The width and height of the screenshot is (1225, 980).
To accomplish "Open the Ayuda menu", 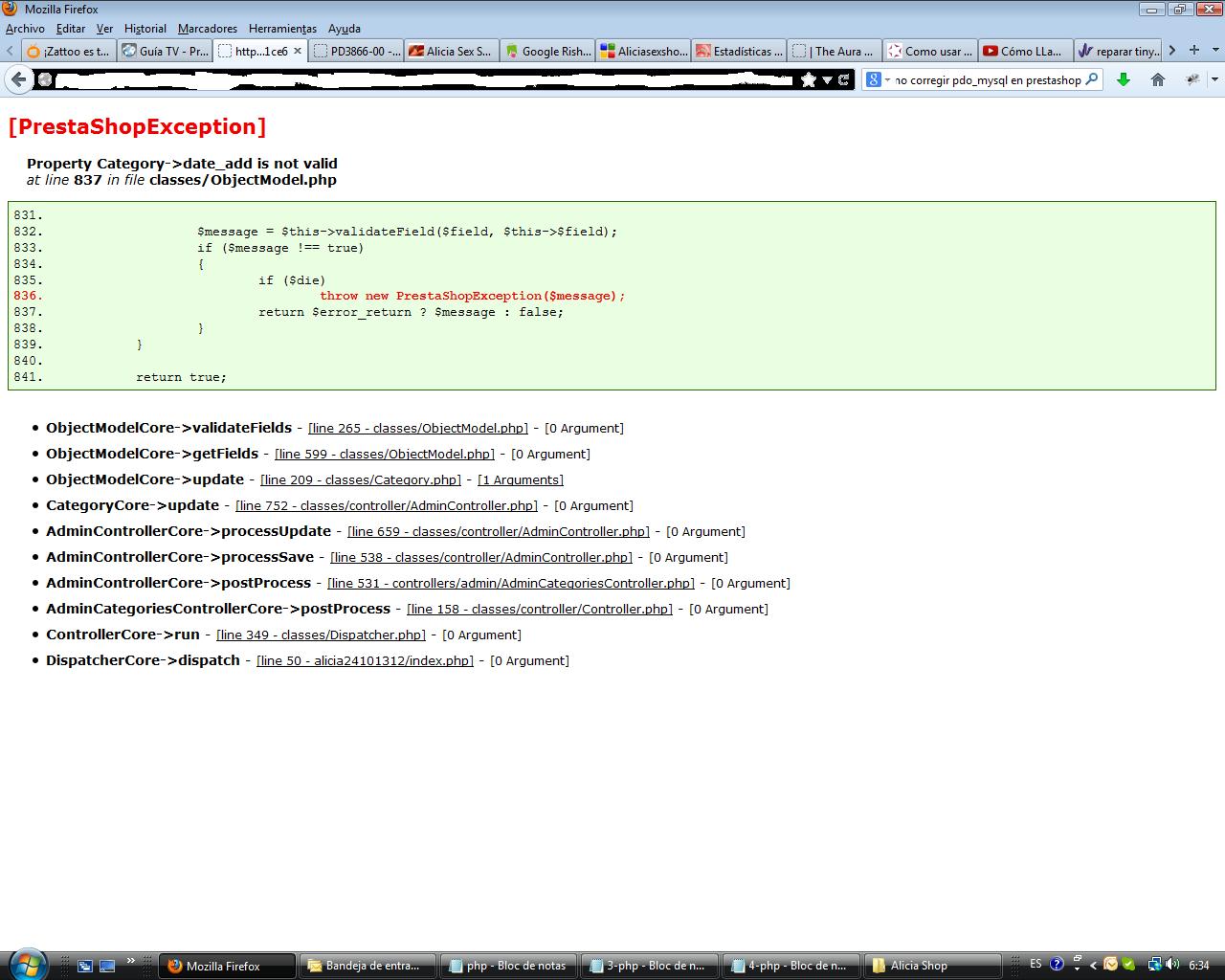I will click(345, 29).
